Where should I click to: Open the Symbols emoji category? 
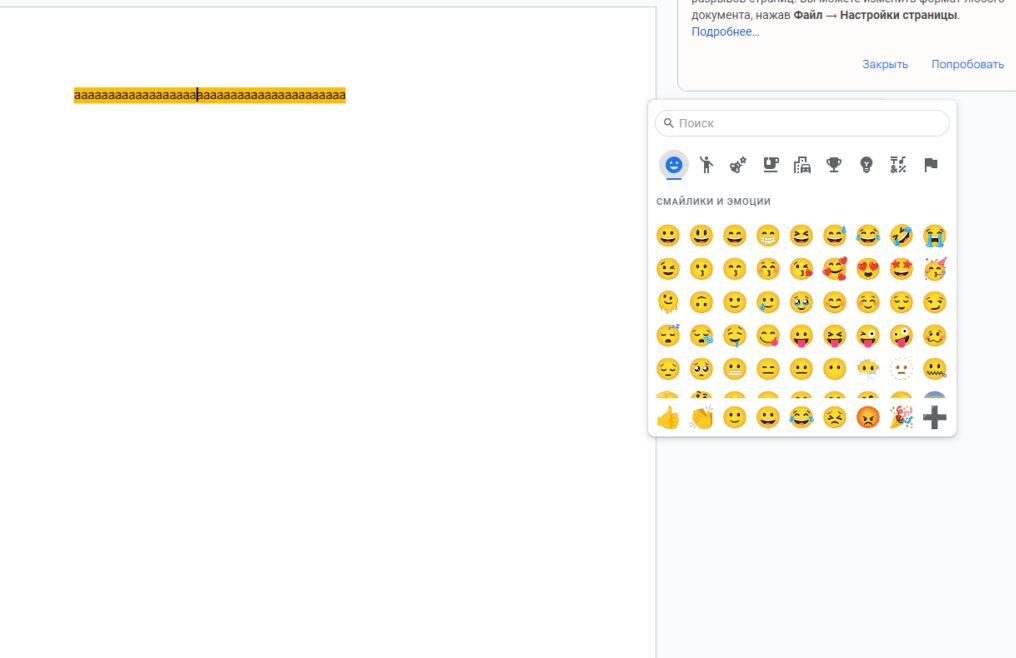coord(898,165)
